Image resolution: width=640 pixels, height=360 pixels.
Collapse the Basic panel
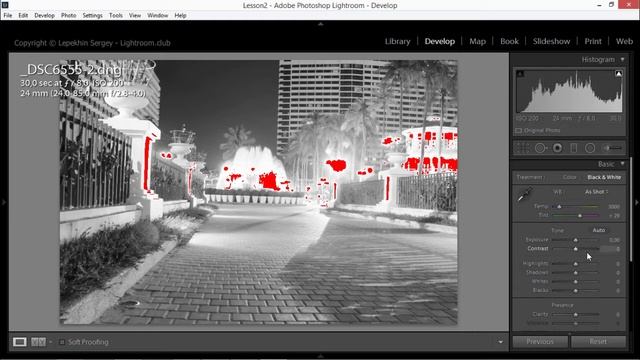click(622, 164)
